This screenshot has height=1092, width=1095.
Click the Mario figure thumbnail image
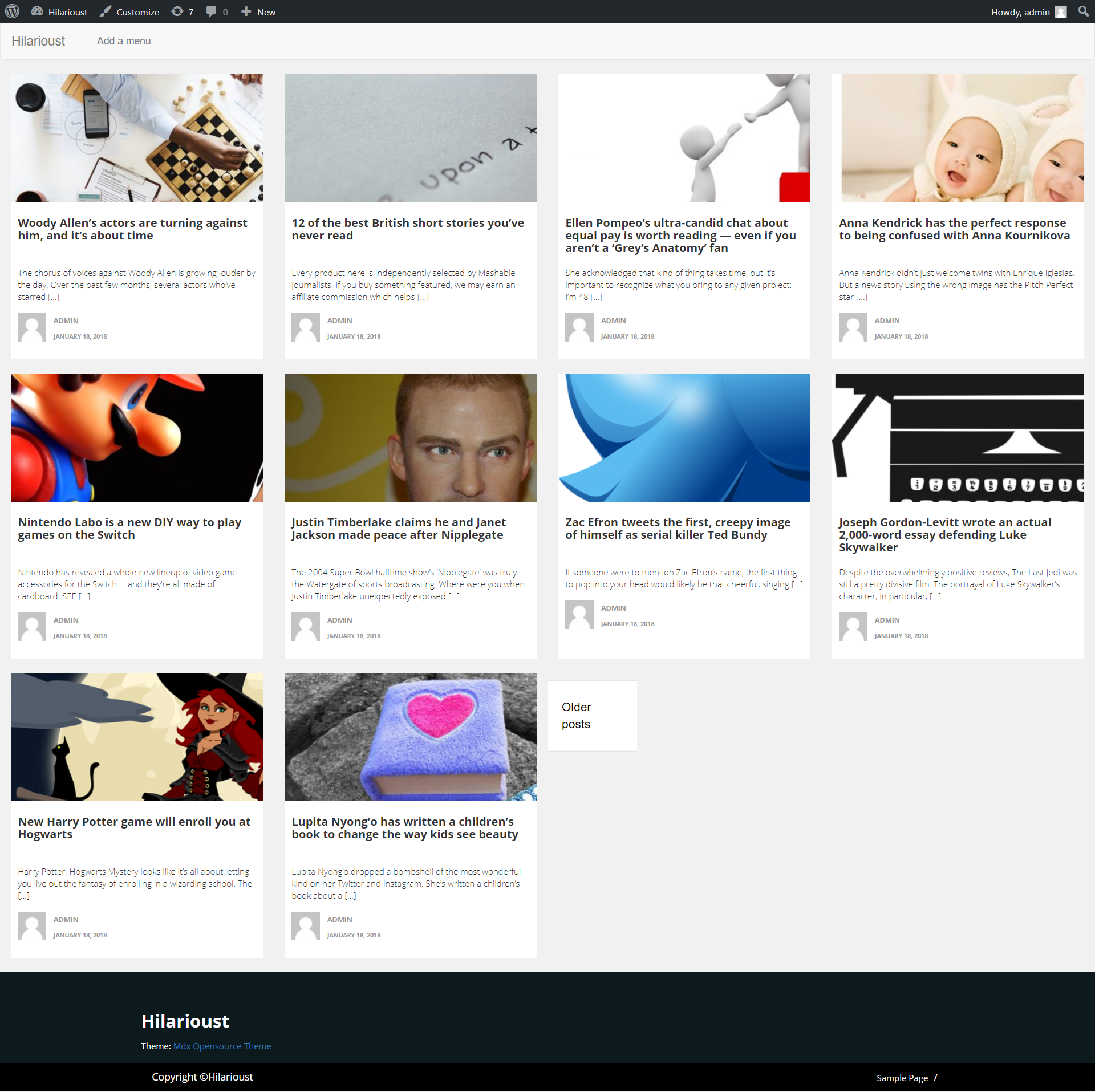[x=137, y=437]
